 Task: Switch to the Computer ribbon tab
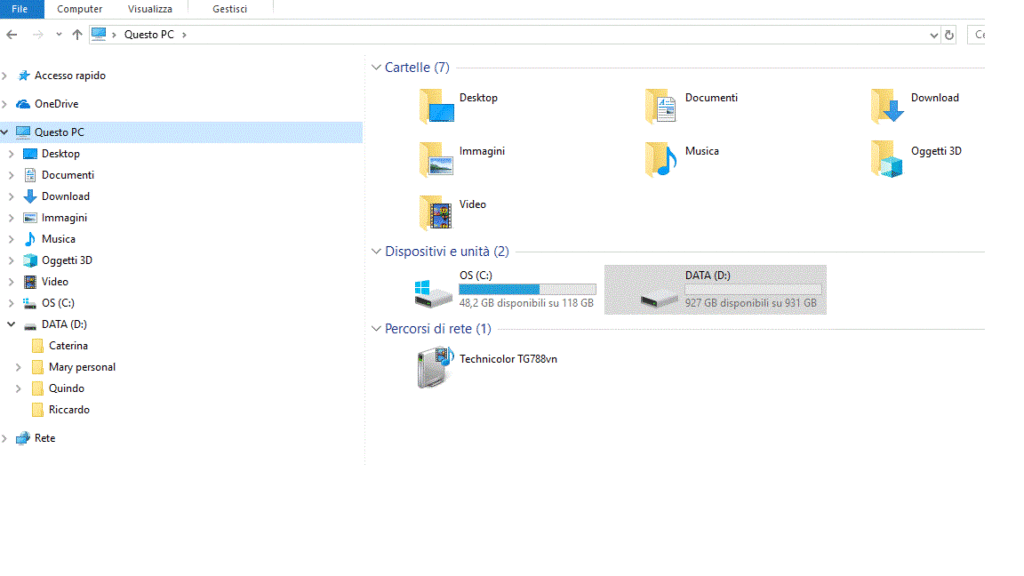pyautogui.click(x=79, y=9)
